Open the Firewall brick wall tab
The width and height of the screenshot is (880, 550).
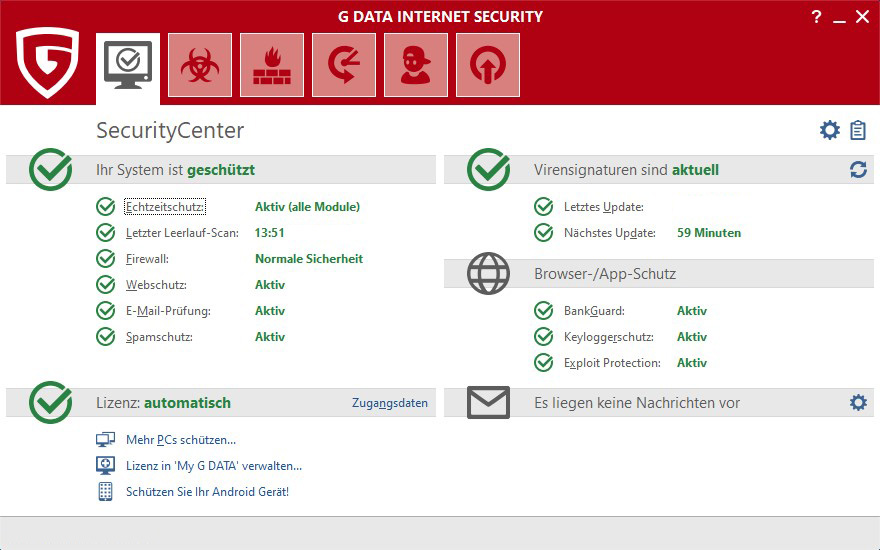(272, 65)
